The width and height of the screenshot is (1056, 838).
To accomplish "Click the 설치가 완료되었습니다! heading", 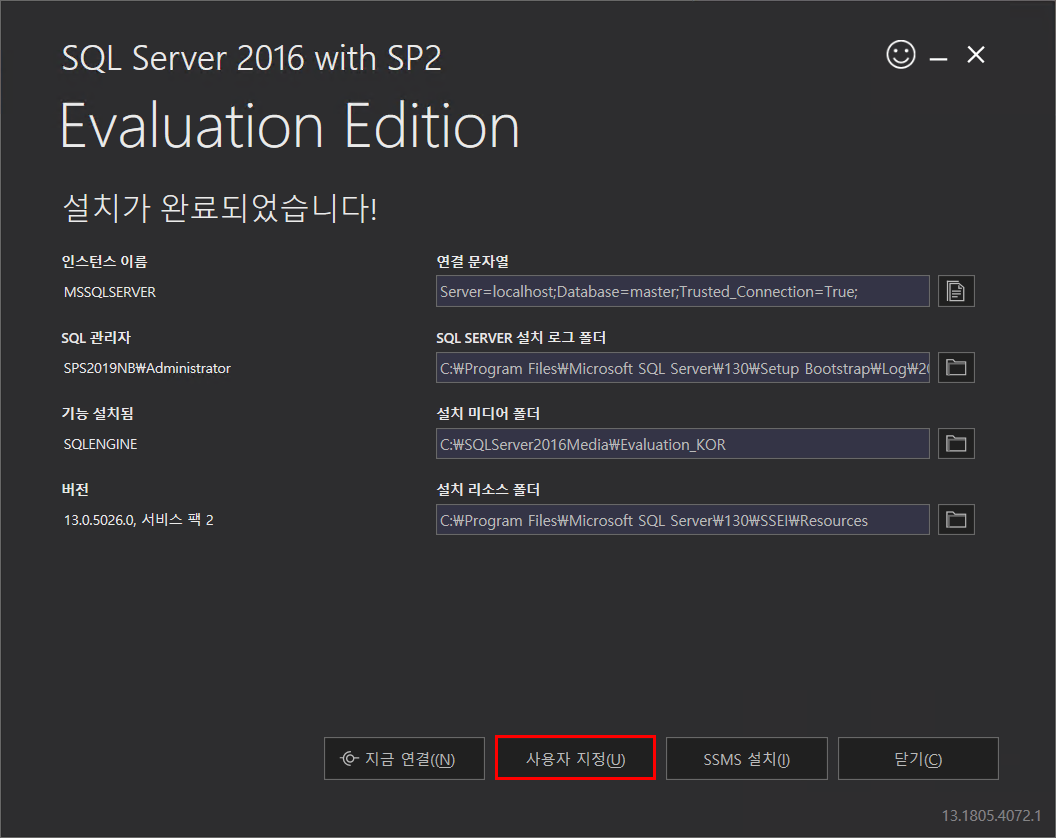I will (220, 207).
